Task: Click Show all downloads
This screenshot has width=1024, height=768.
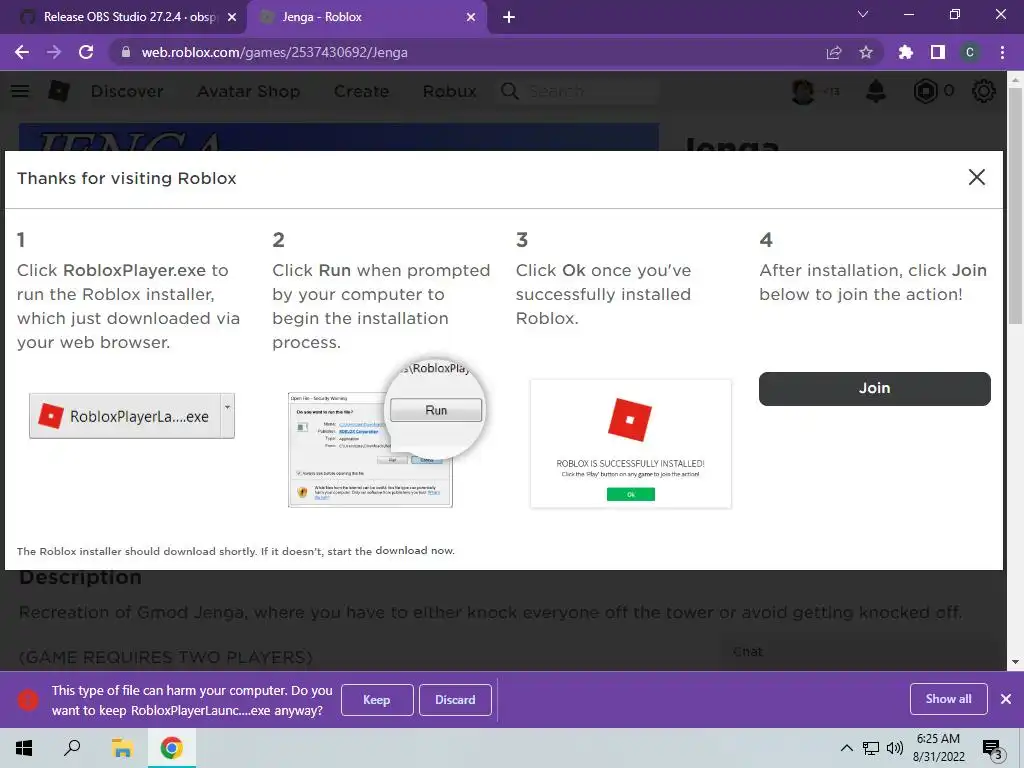Action: [948, 699]
